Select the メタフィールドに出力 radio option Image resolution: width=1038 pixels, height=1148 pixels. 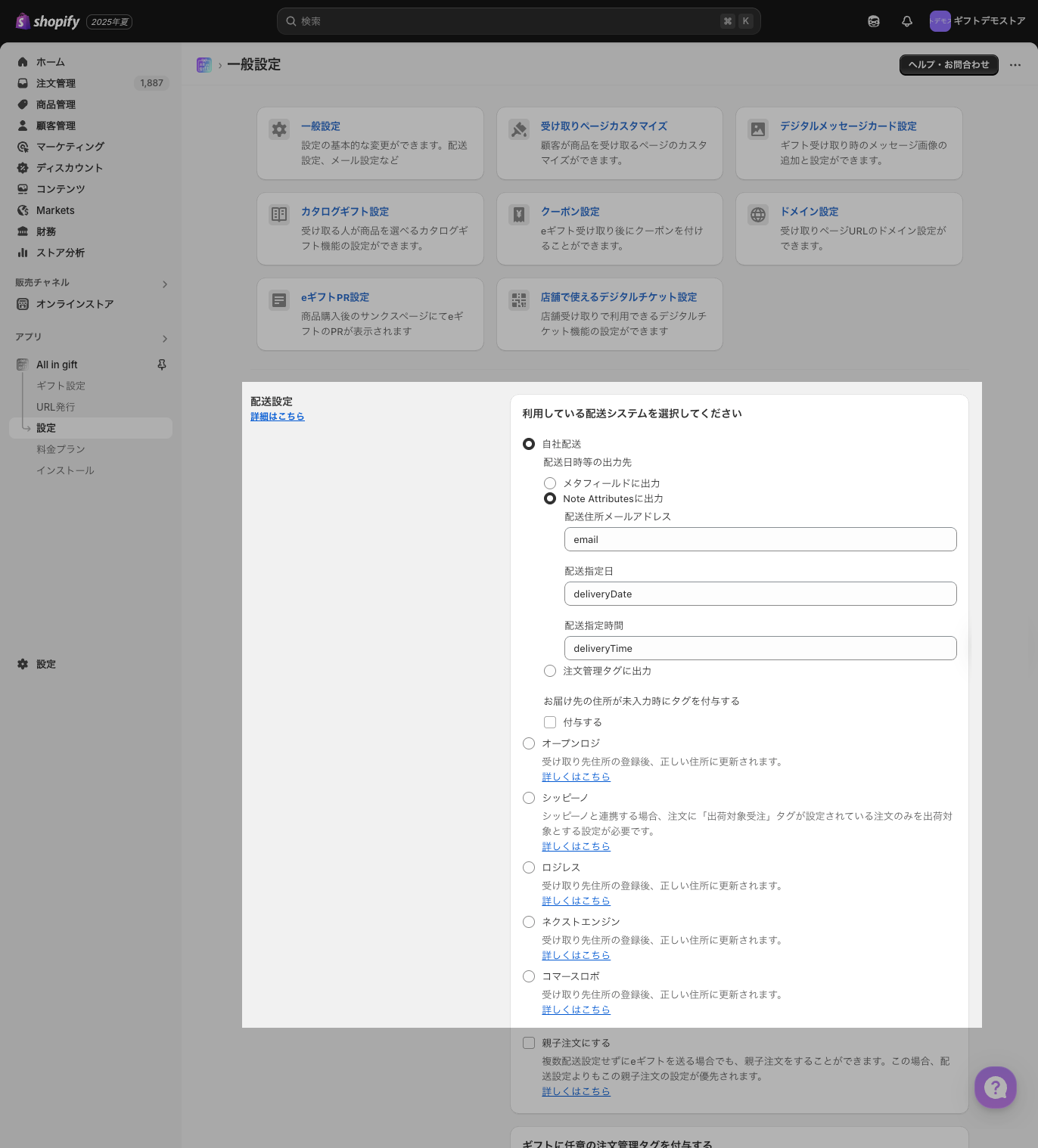(x=550, y=483)
